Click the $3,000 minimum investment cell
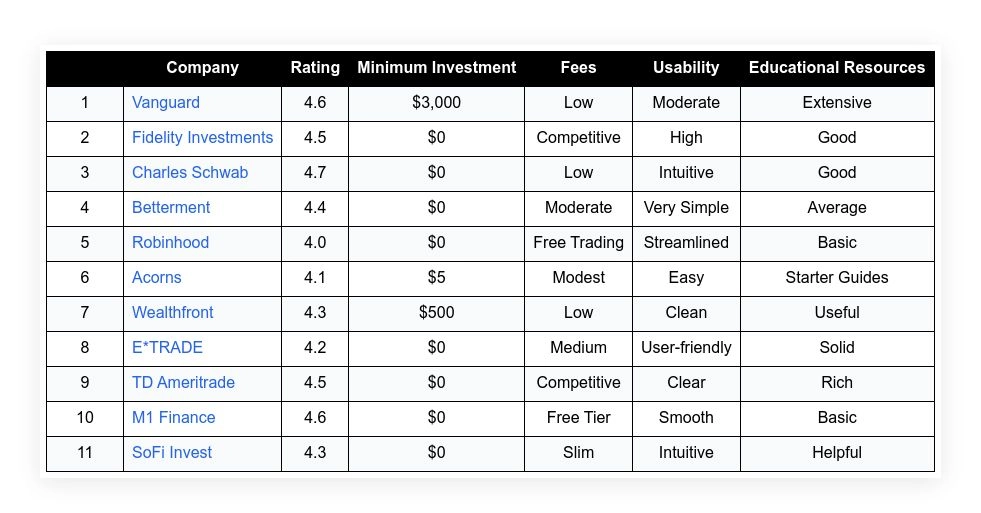Image resolution: width=981 pixels, height=513 pixels. [x=436, y=103]
